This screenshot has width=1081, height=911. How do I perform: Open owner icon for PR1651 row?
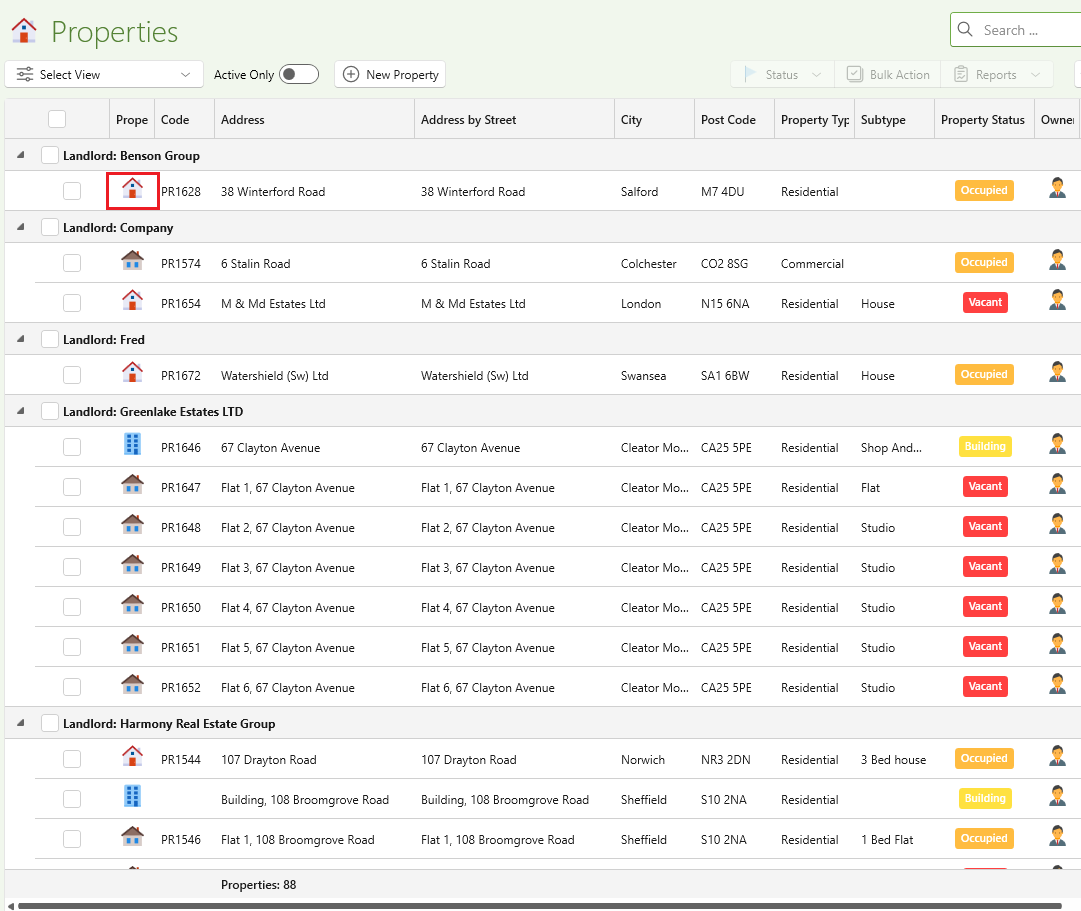[x=1057, y=643]
